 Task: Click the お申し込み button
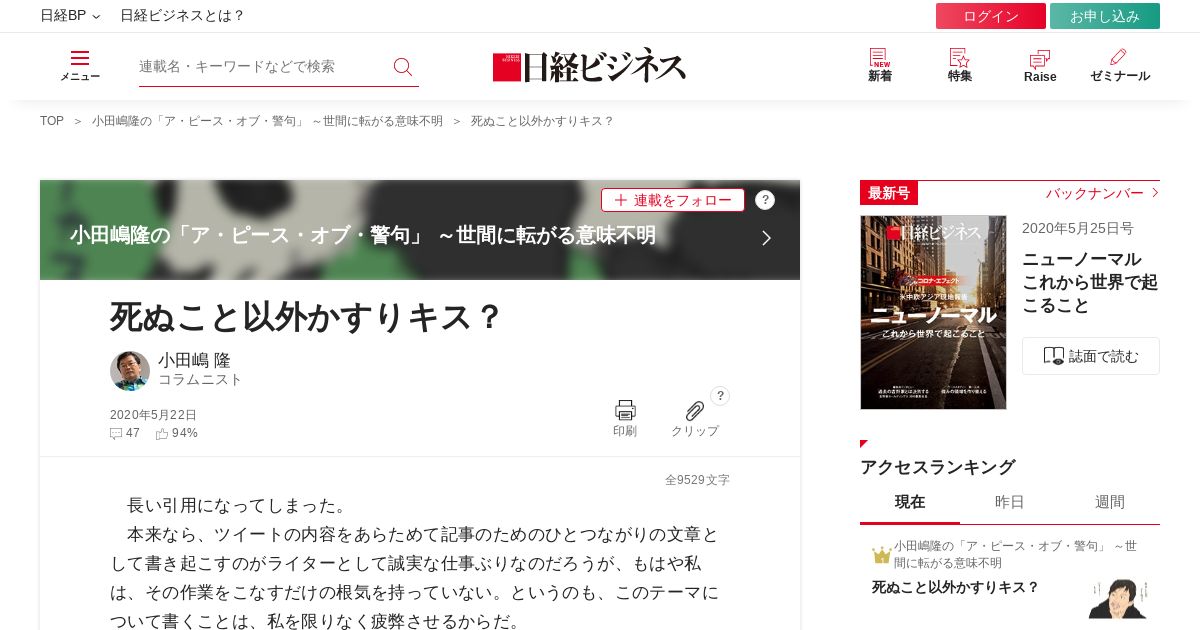click(1105, 16)
